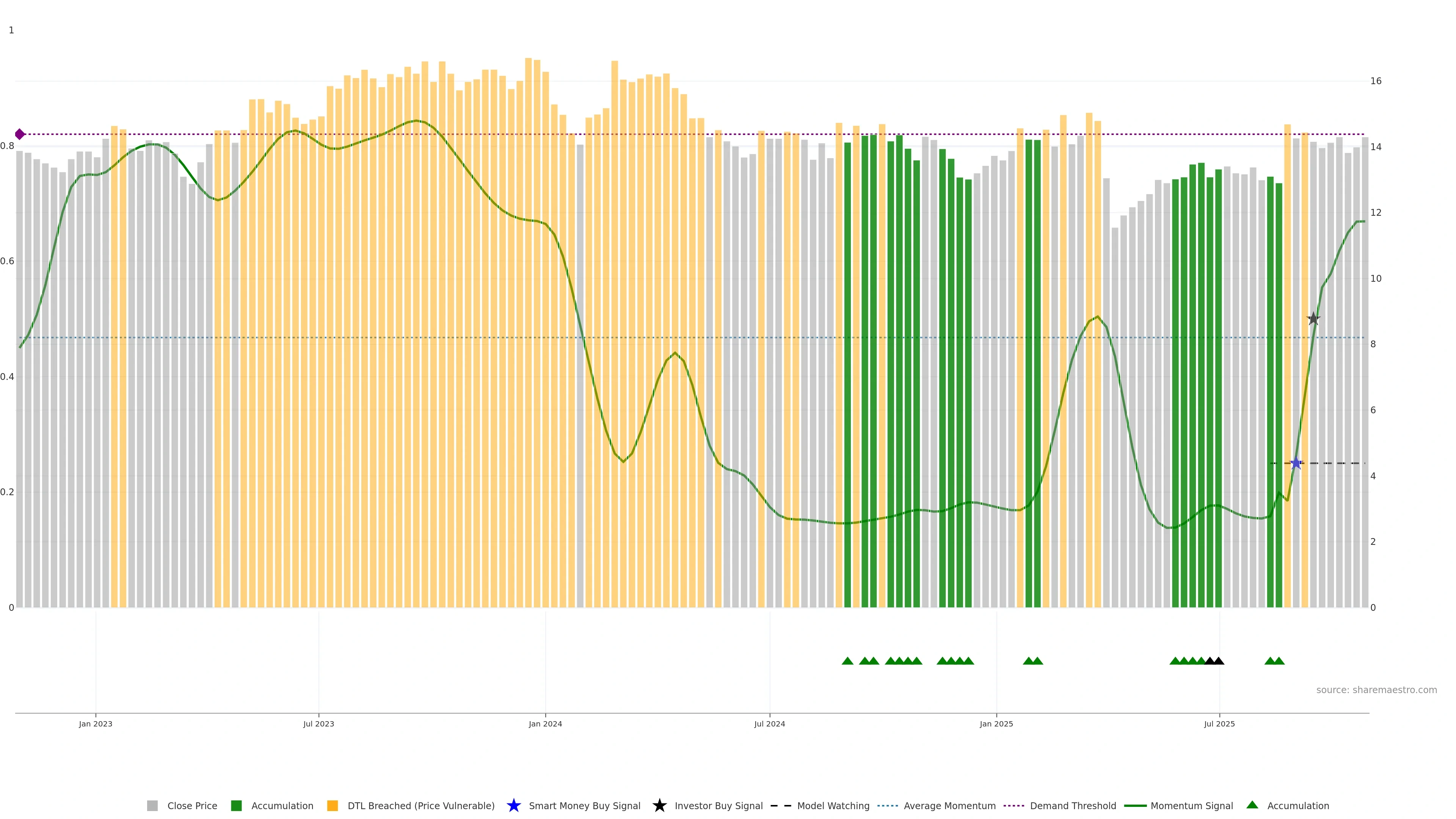Click the gray Close Price legend square
The height and width of the screenshot is (819, 1456).
[152, 805]
